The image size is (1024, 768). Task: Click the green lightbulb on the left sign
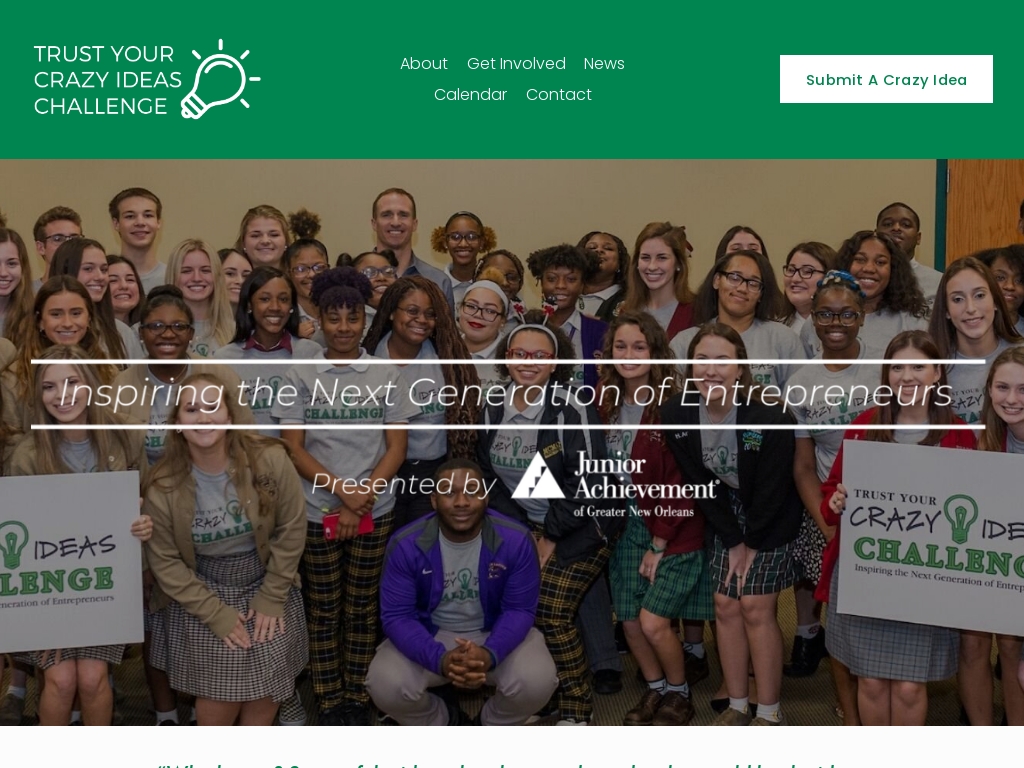tap(13, 543)
